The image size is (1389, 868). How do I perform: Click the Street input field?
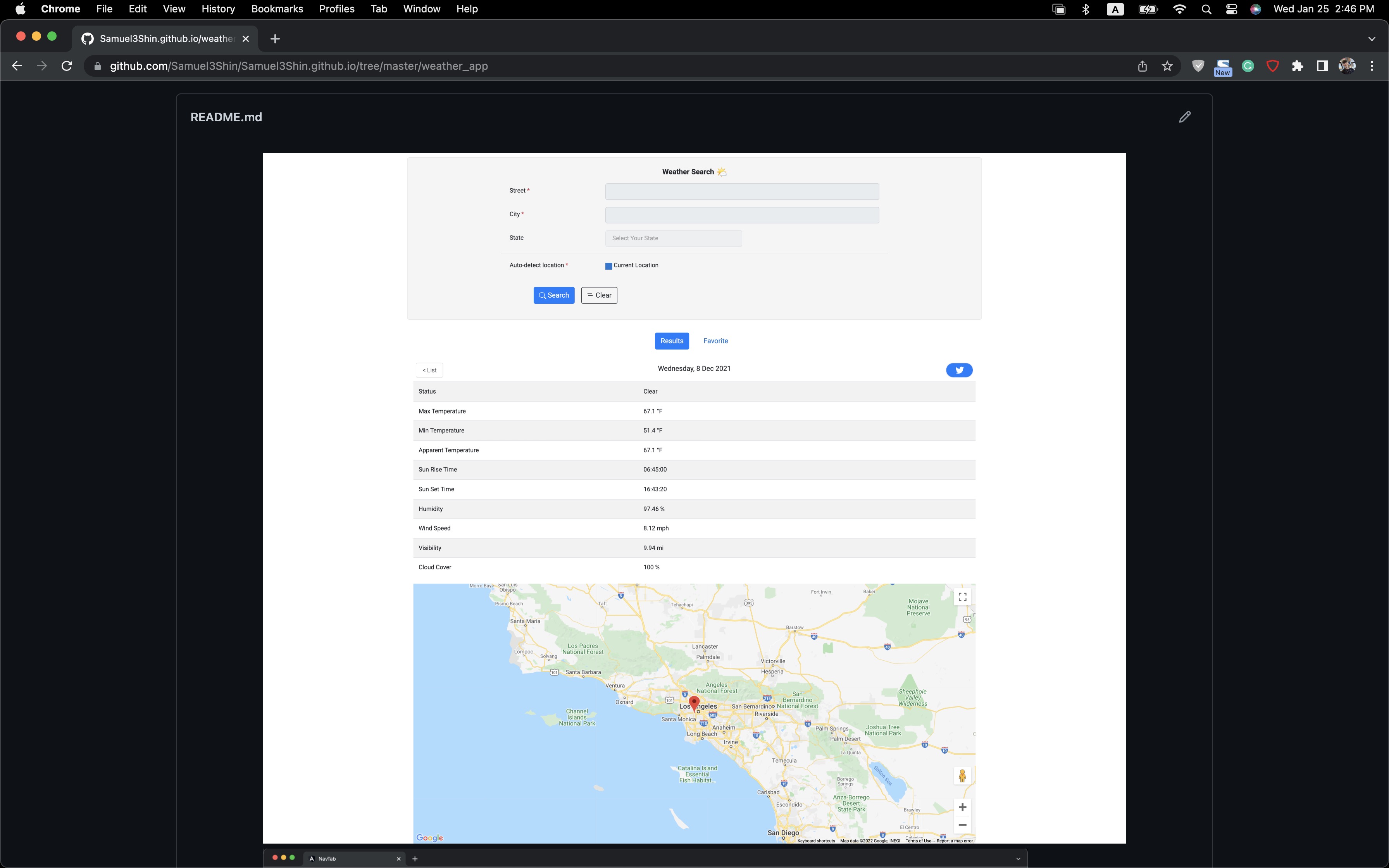[741, 191]
